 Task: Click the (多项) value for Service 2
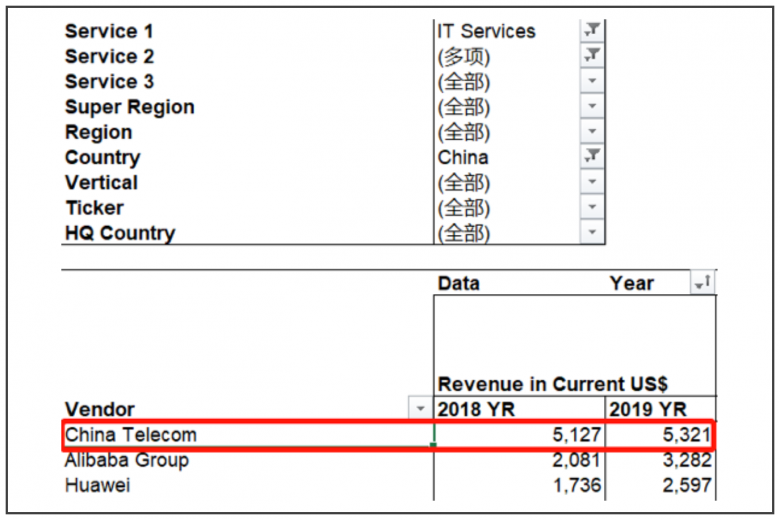[x=464, y=57]
